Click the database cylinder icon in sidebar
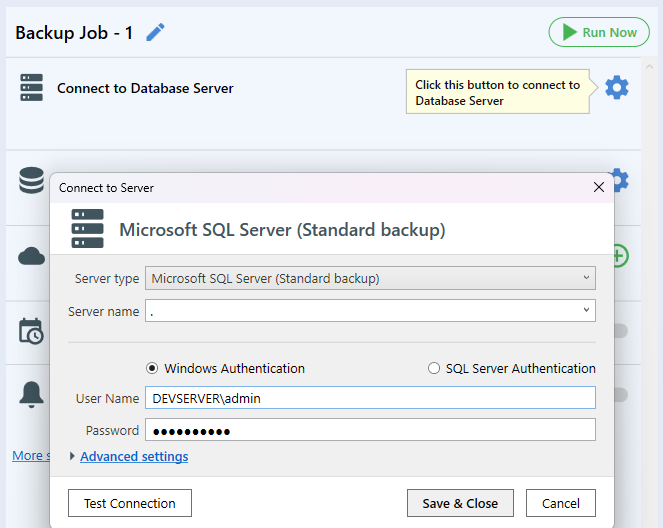 click(x=31, y=180)
